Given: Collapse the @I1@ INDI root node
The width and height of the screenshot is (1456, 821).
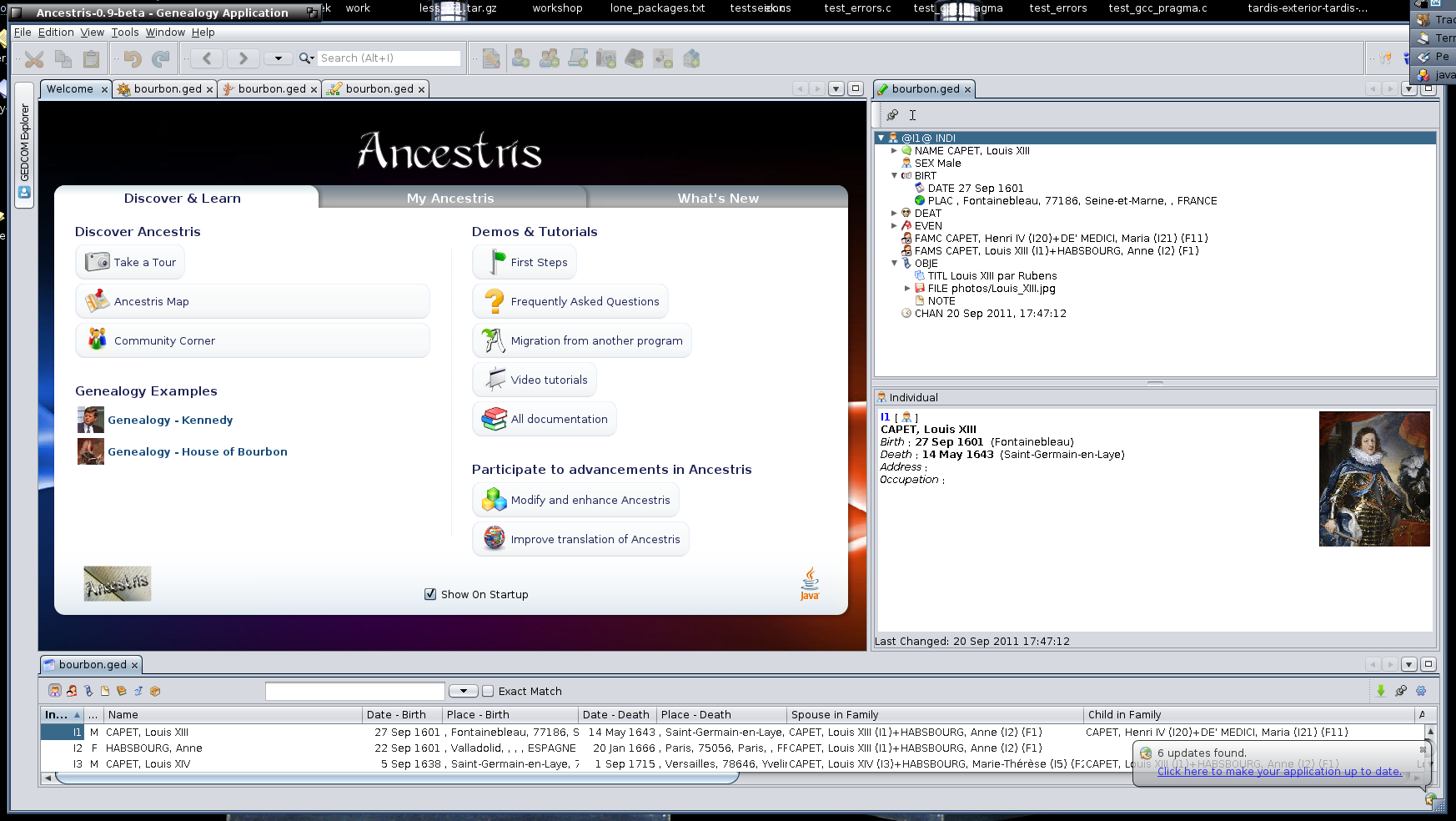Looking at the screenshot, I should tap(881, 138).
